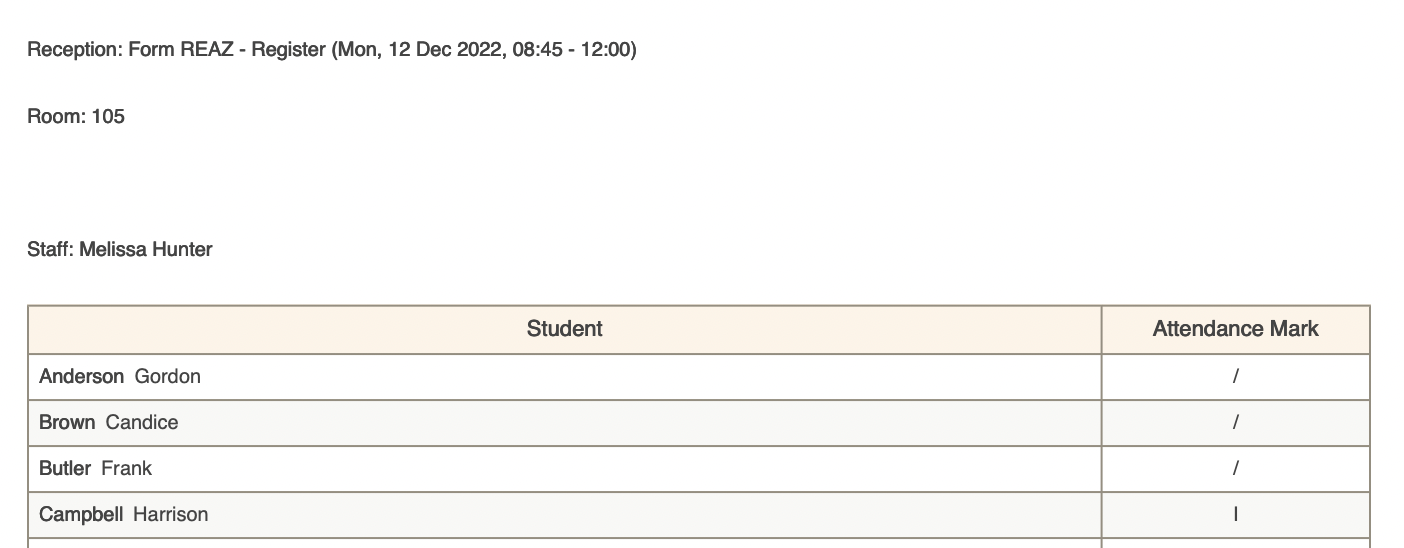The image size is (1404, 548).
Task: Select the surname "Butler" in the table
Action: (x=65, y=468)
